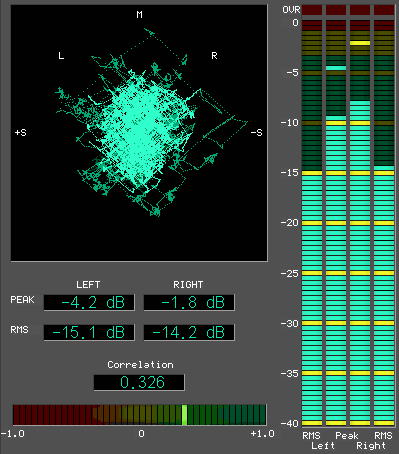Image resolution: width=399 pixels, height=454 pixels.
Task: Click the Left PEAK readout showing -4.2 dB
Action: coord(89,302)
